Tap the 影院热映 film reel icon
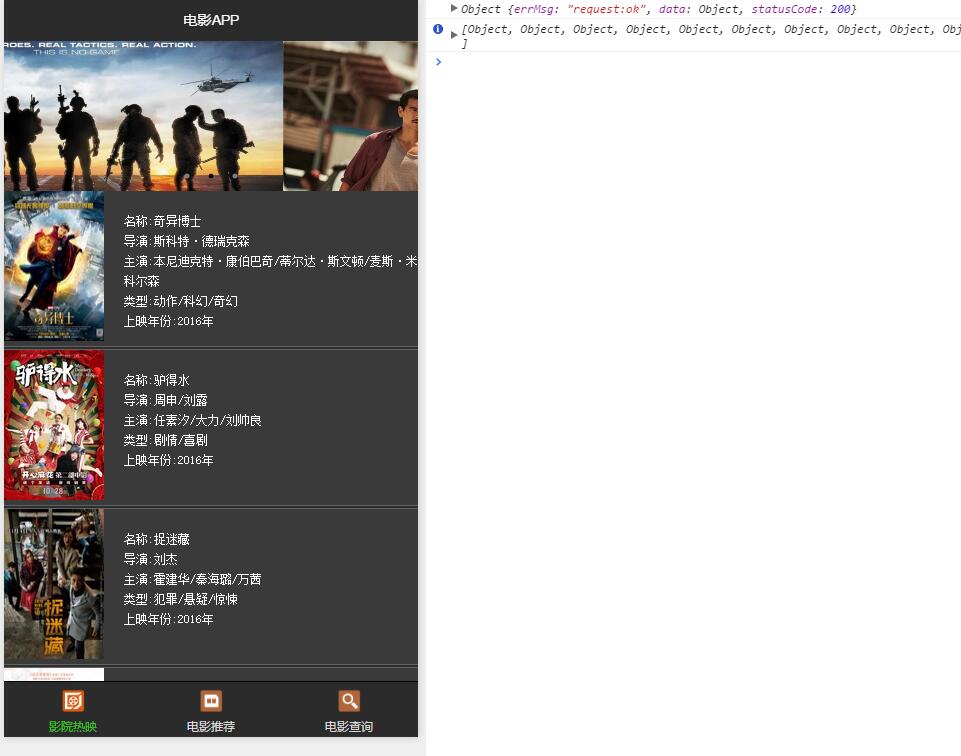Screen dimensions: 961x756 73,701
